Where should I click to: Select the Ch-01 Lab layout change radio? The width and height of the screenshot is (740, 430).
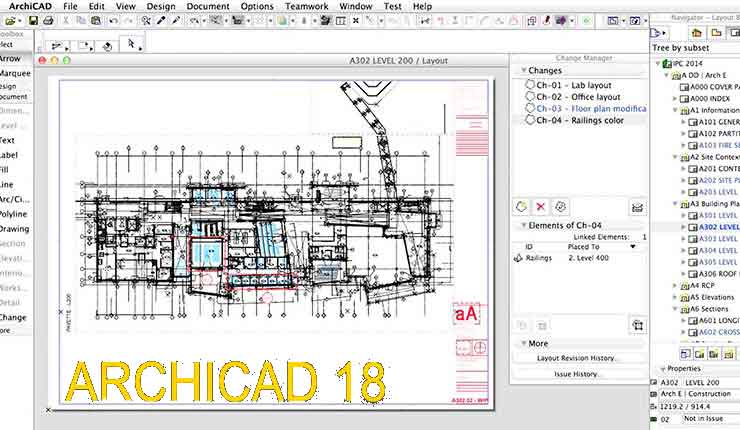point(530,84)
